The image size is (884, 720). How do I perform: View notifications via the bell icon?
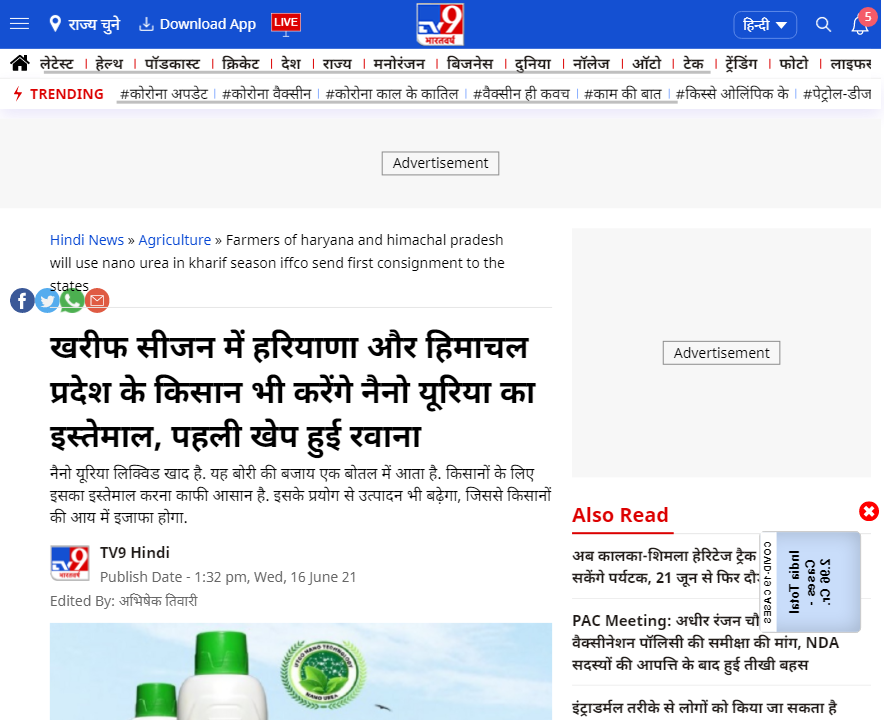[x=858, y=24]
